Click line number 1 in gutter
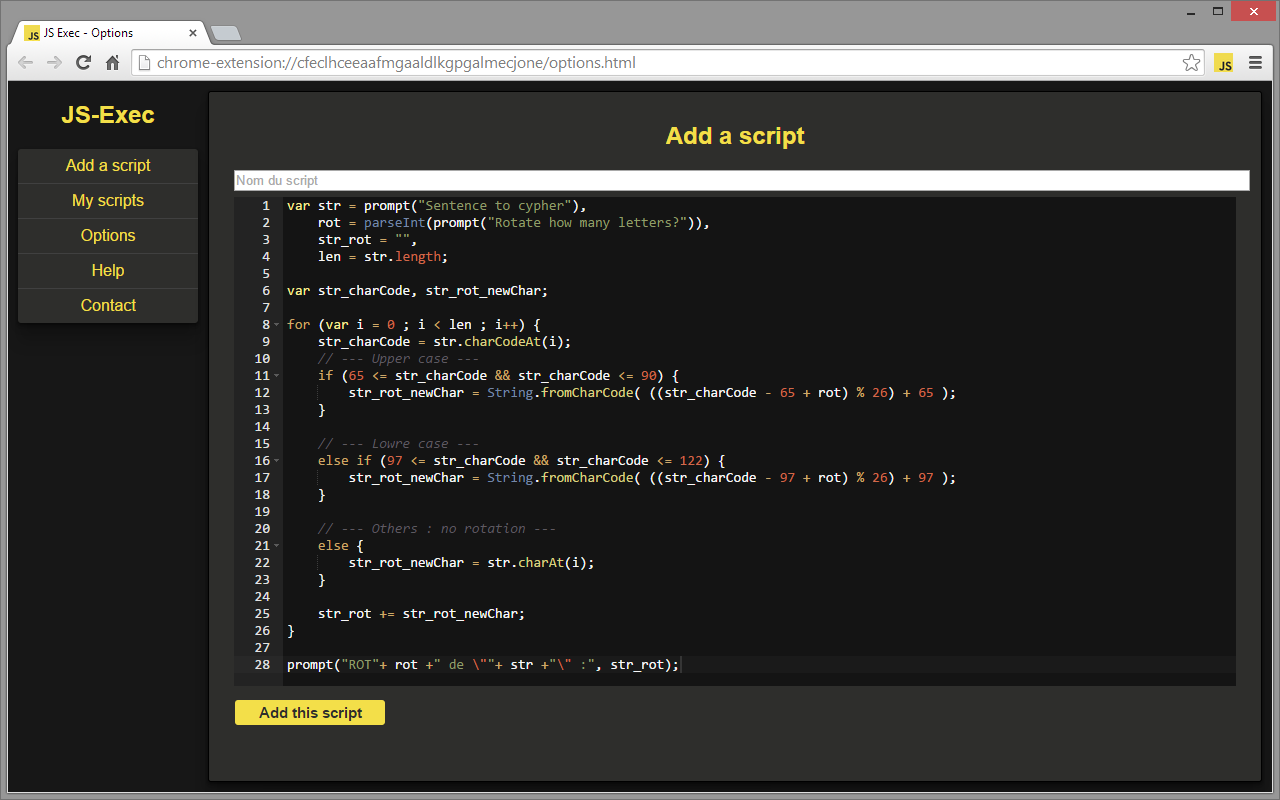Image resolution: width=1280 pixels, height=800 pixels. point(266,206)
